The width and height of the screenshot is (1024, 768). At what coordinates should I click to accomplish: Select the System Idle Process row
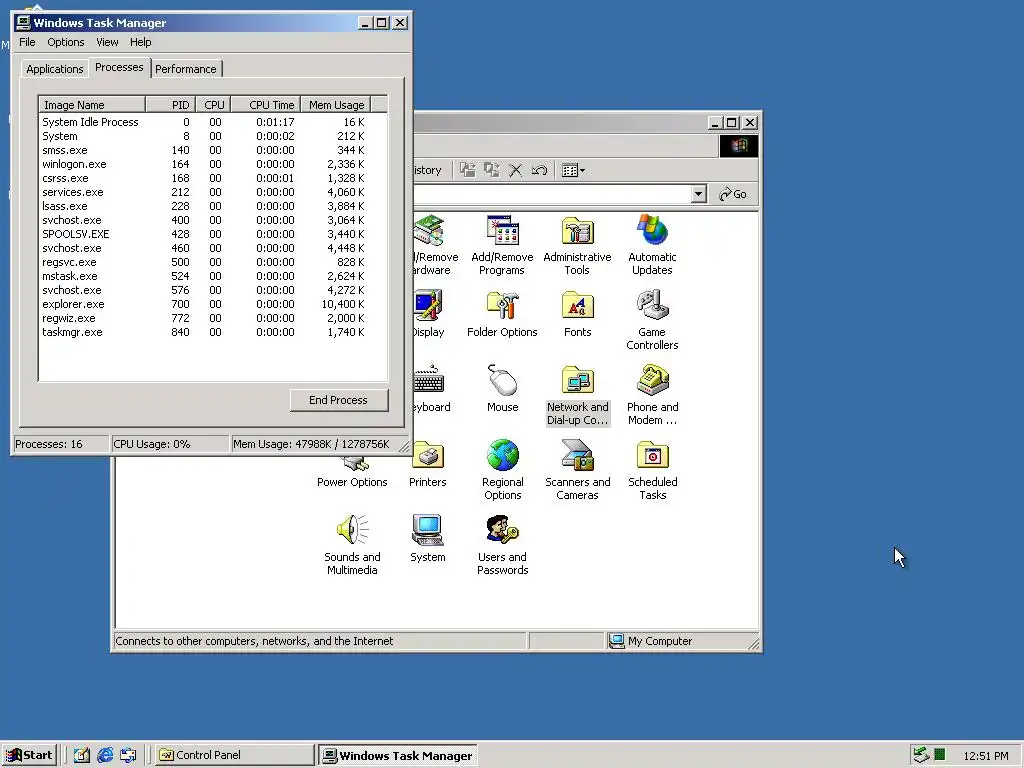pos(213,122)
